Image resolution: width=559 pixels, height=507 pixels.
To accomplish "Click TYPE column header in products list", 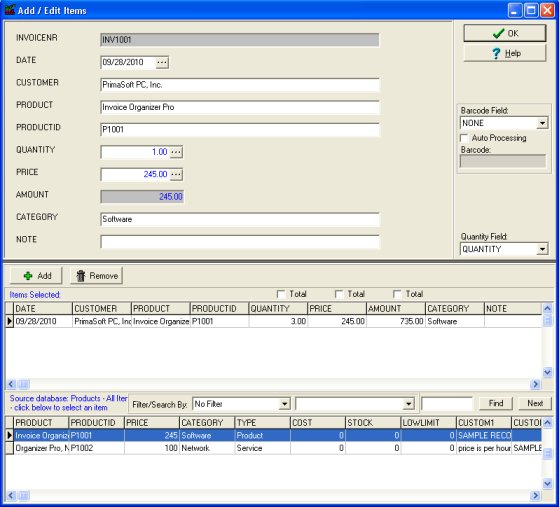I will click(x=262, y=422).
